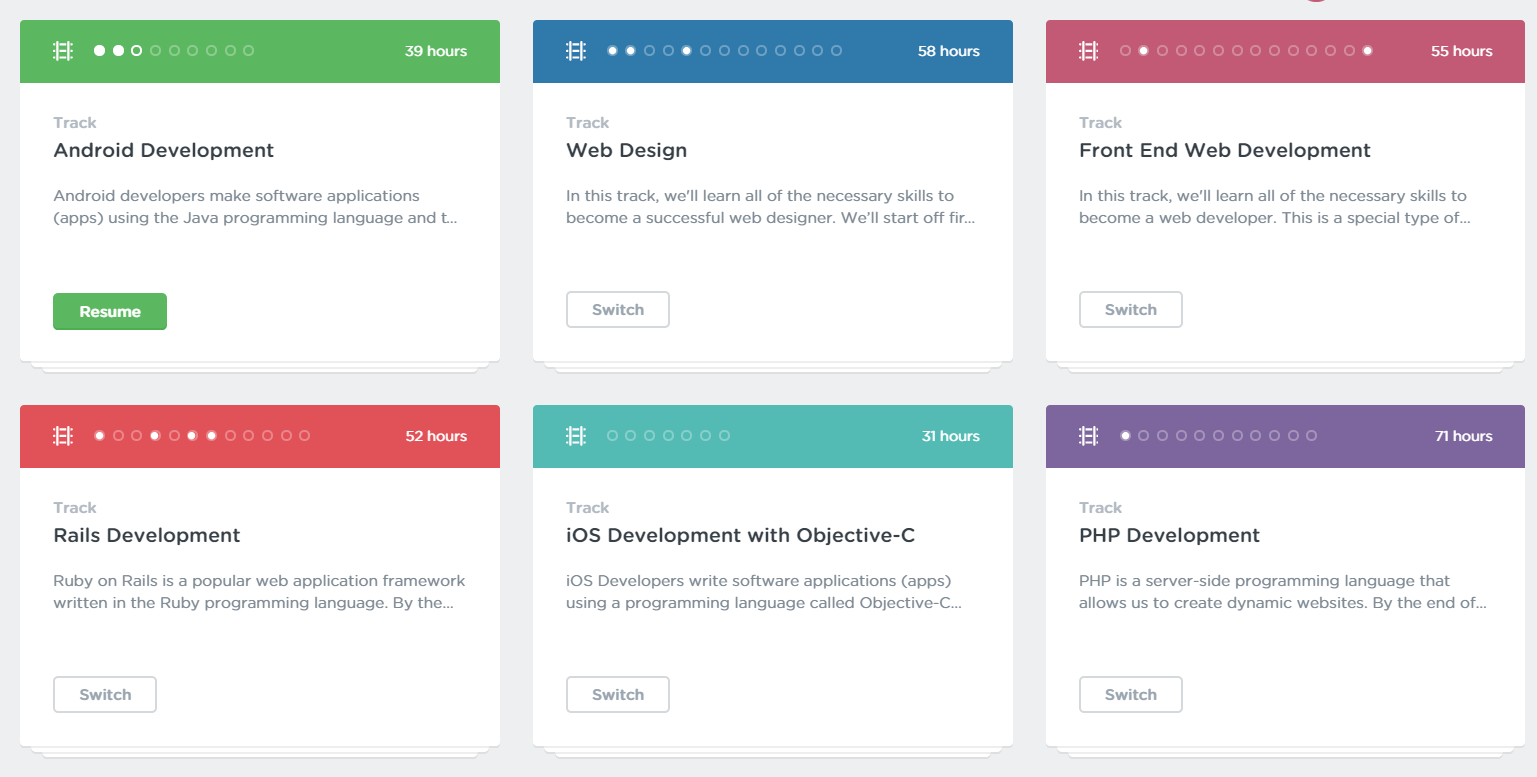This screenshot has width=1537, height=777.
Task: Open the Android Development title link
Action: coord(163,150)
